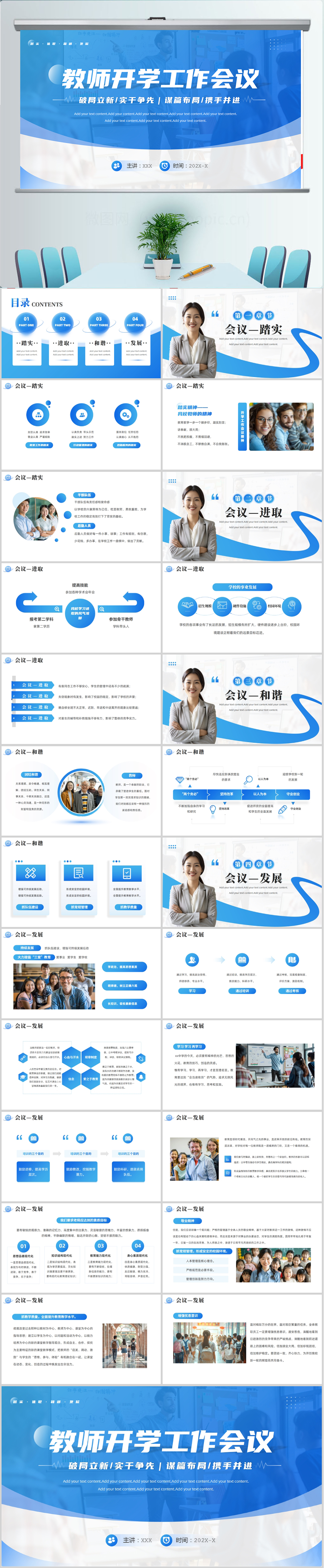Click the magnifier icon above 以人为本

click(248, 780)
